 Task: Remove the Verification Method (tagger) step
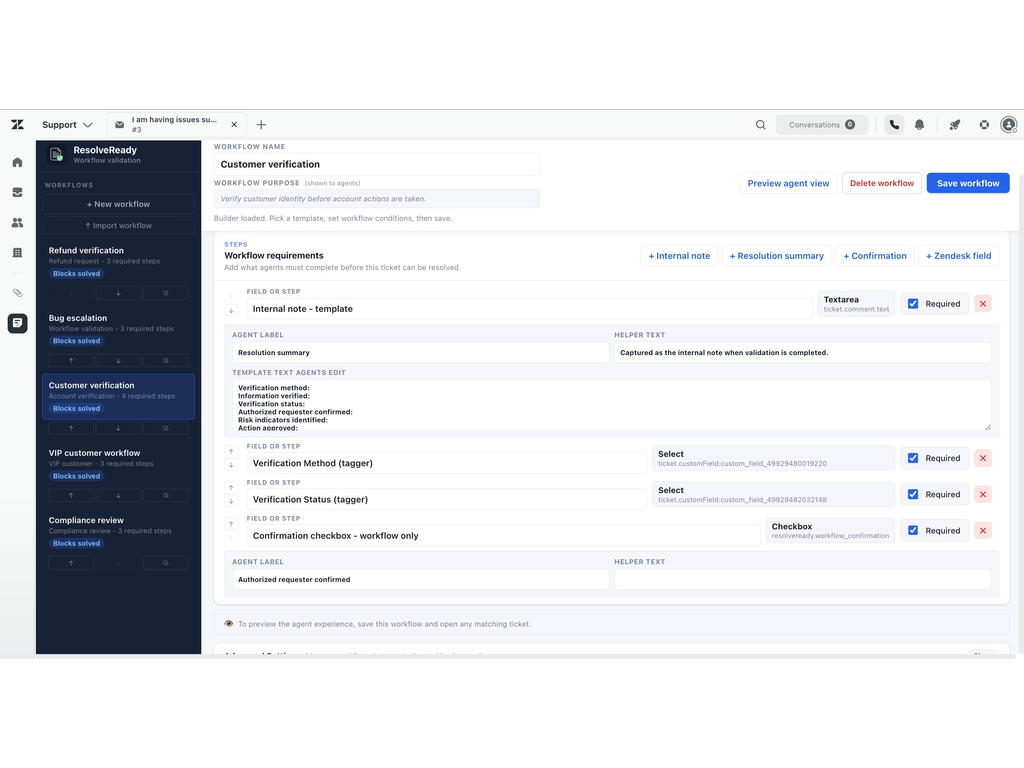(983, 458)
